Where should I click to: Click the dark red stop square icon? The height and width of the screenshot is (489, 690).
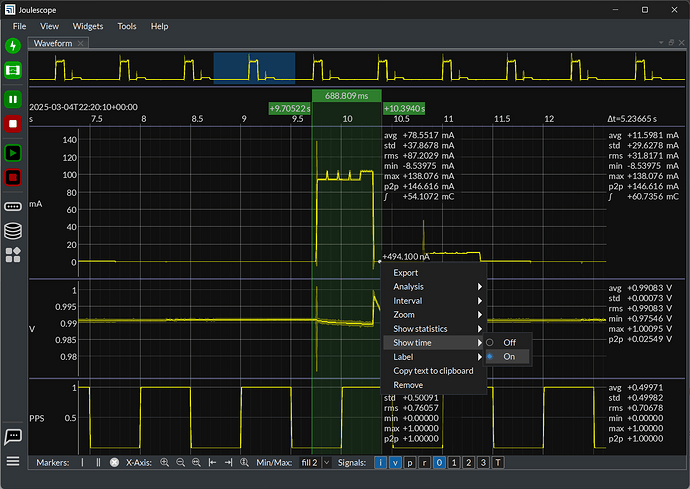point(13,177)
